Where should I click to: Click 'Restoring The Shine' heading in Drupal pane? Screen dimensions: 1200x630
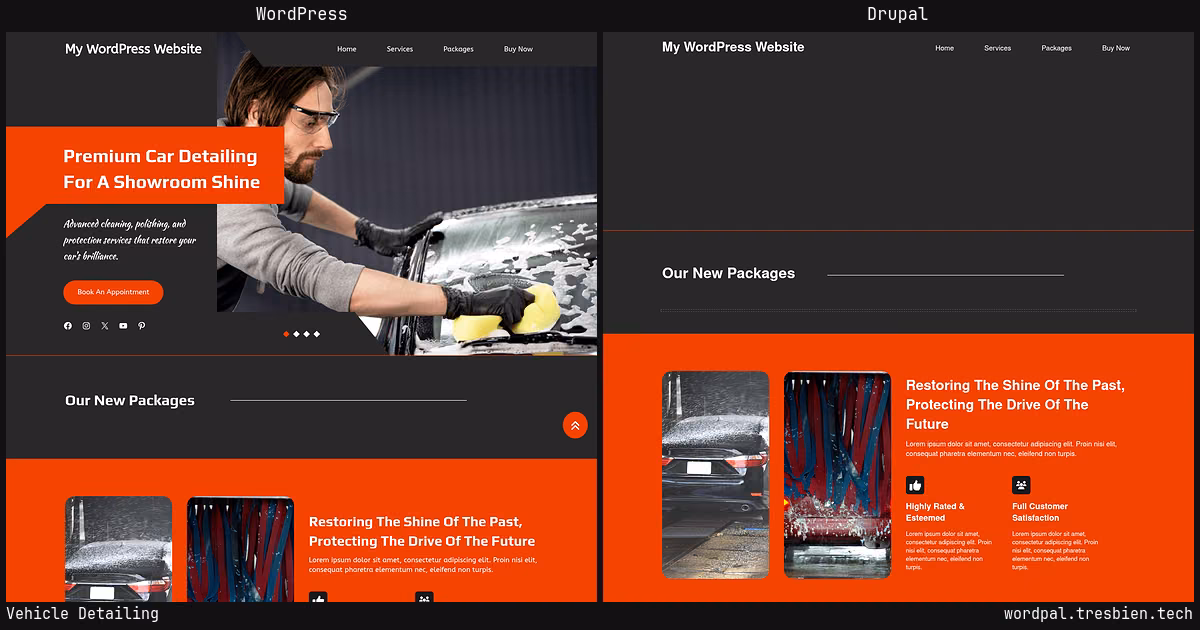click(1015, 404)
